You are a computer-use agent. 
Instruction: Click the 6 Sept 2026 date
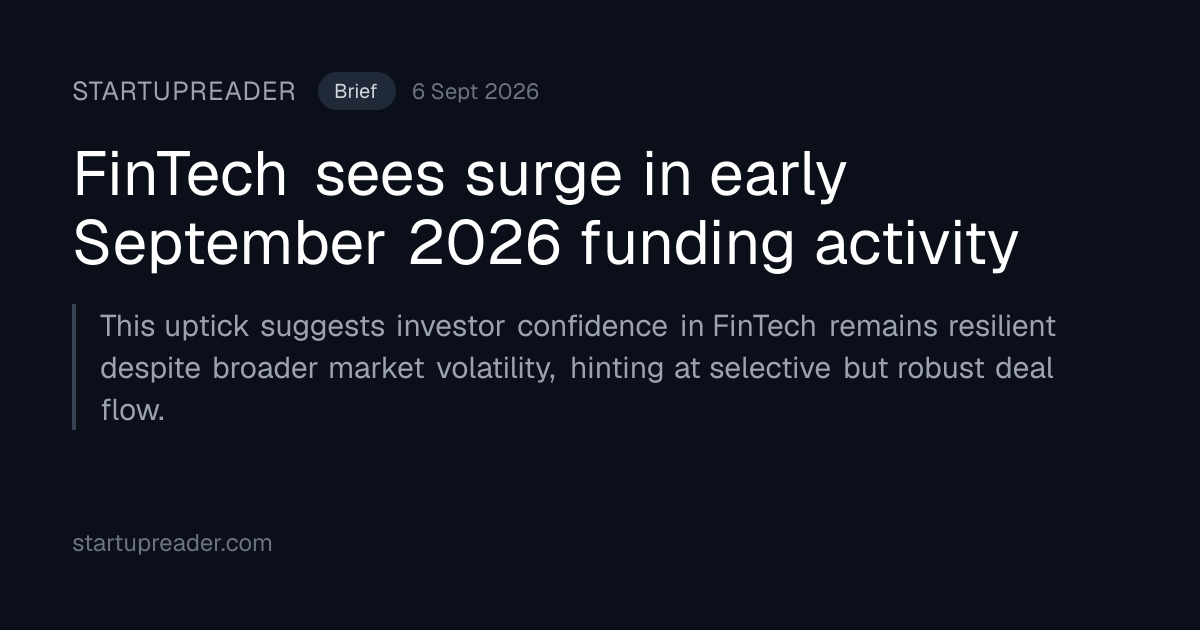tap(475, 92)
